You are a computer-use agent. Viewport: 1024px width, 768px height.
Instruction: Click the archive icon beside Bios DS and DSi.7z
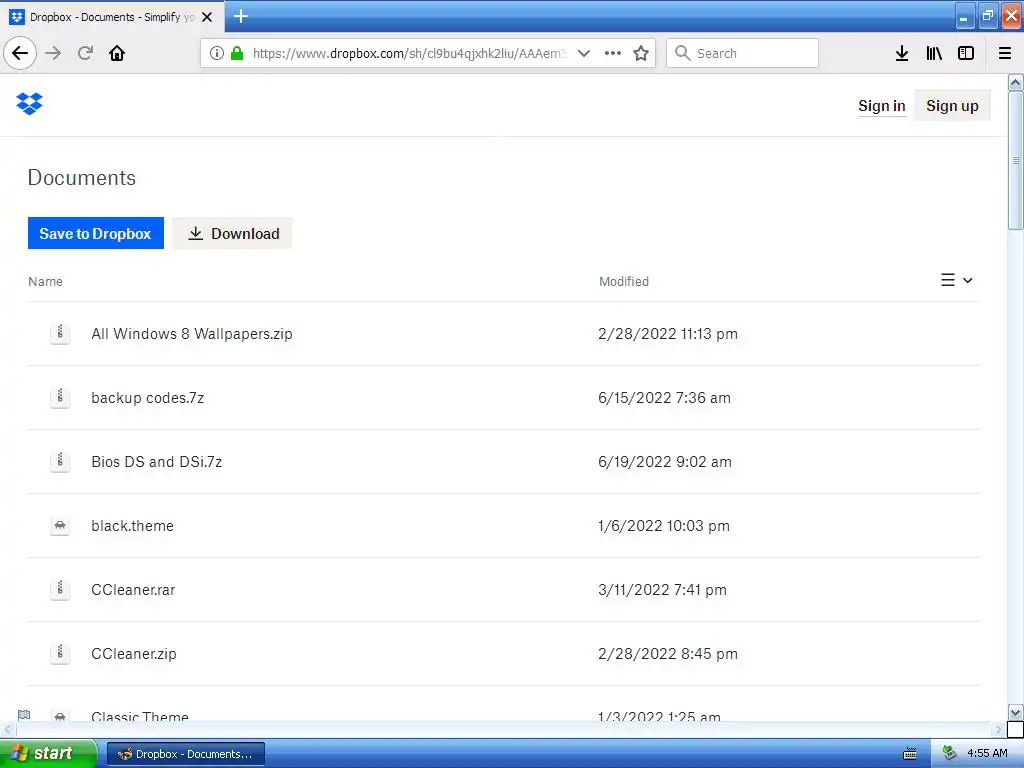click(x=60, y=462)
